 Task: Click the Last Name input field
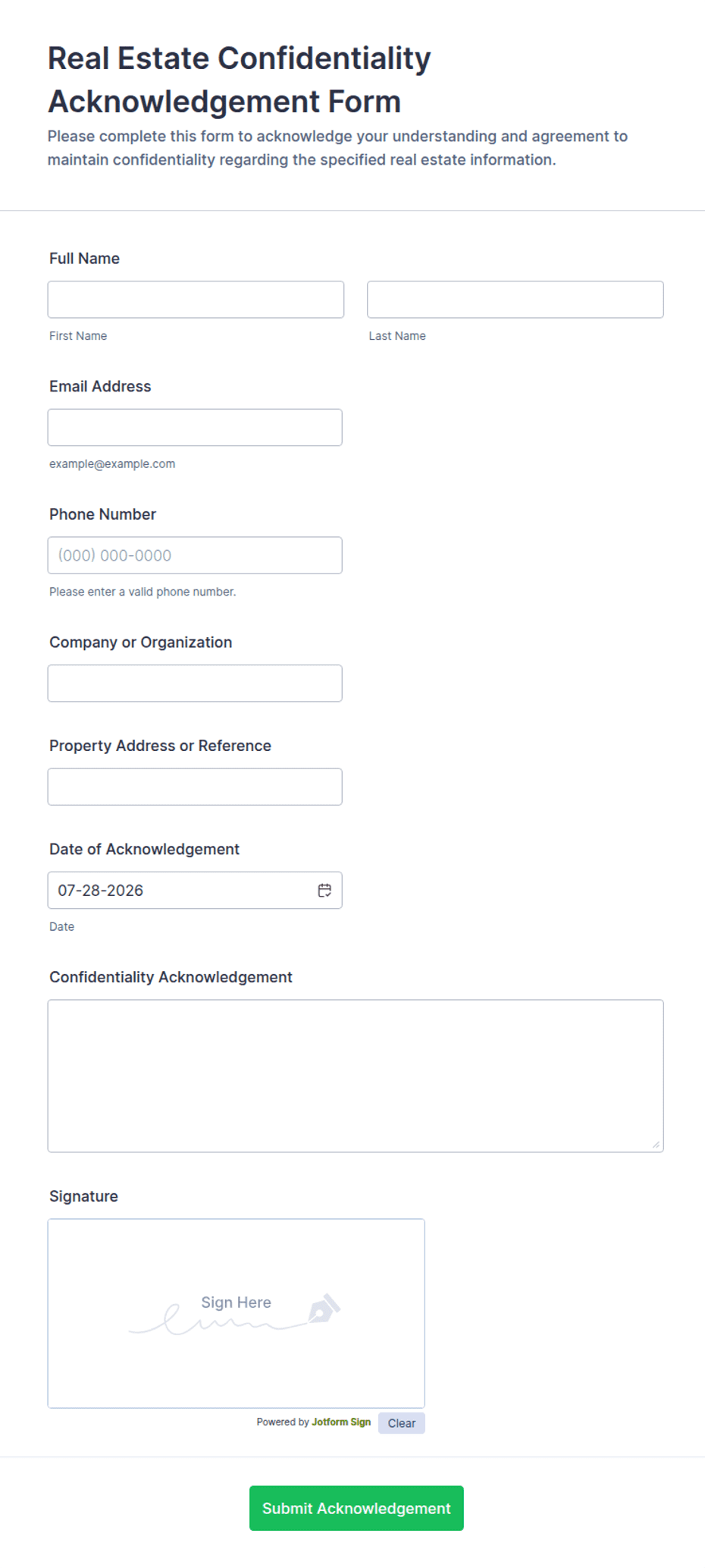click(x=515, y=300)
